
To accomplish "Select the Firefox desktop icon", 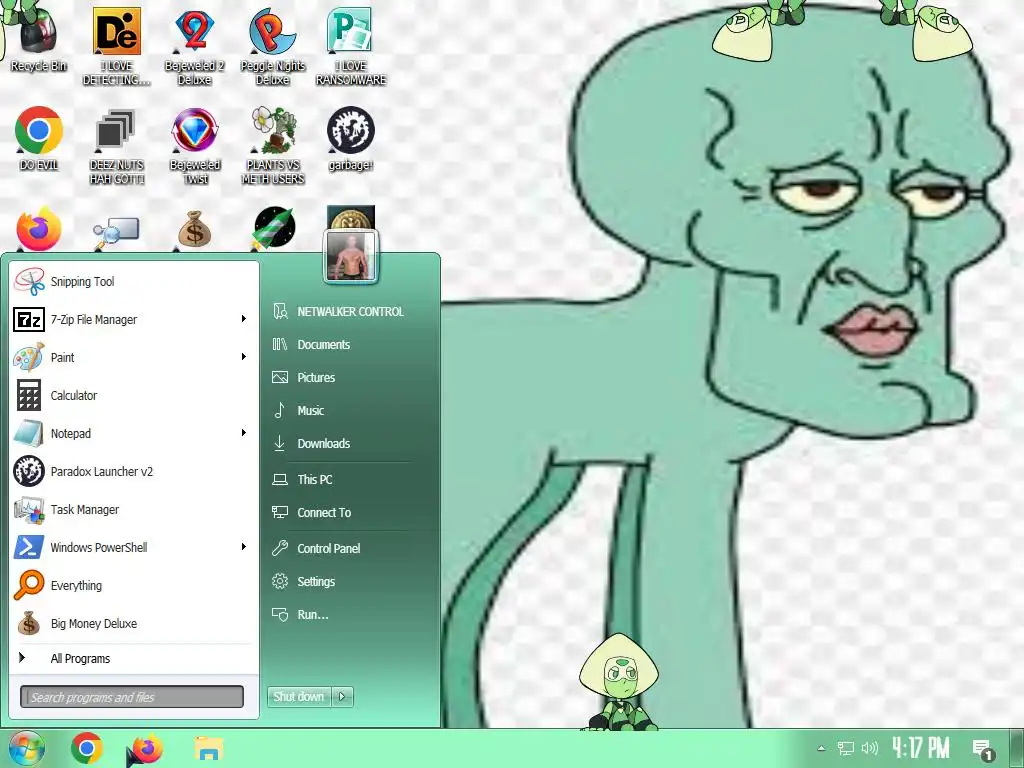I will (39, 229).
